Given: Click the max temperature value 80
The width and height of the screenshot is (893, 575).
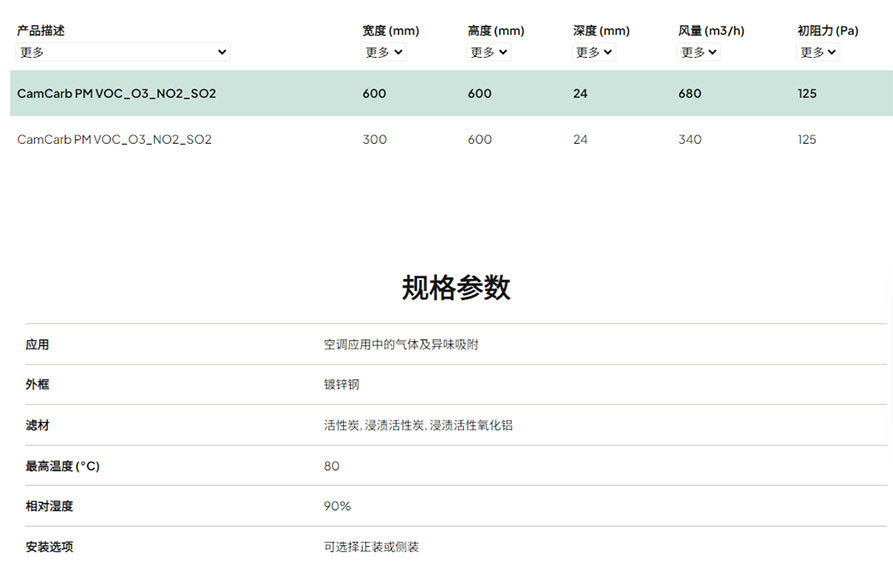Looking at the screenshot, I should tap(331, 466).
